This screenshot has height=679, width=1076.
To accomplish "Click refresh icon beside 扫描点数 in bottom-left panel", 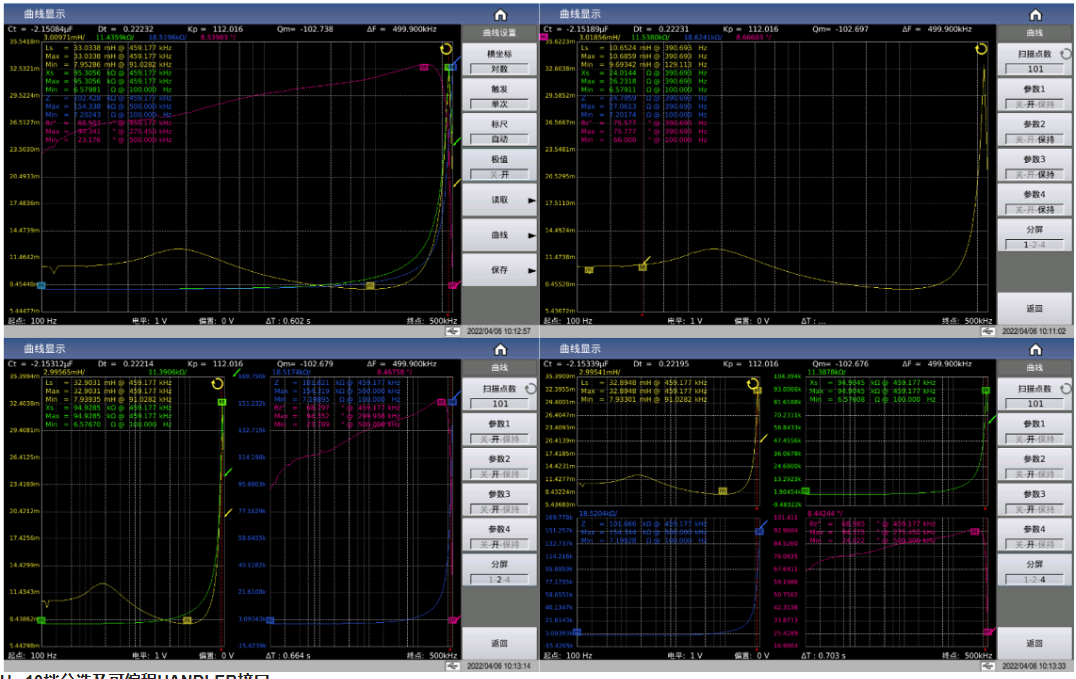I will 530,389.
